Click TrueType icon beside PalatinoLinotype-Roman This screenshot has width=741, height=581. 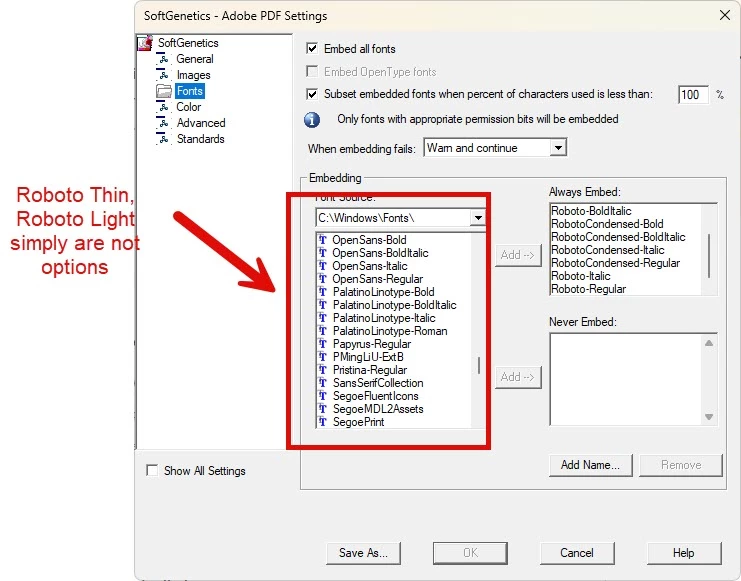(x=323, y=331)
